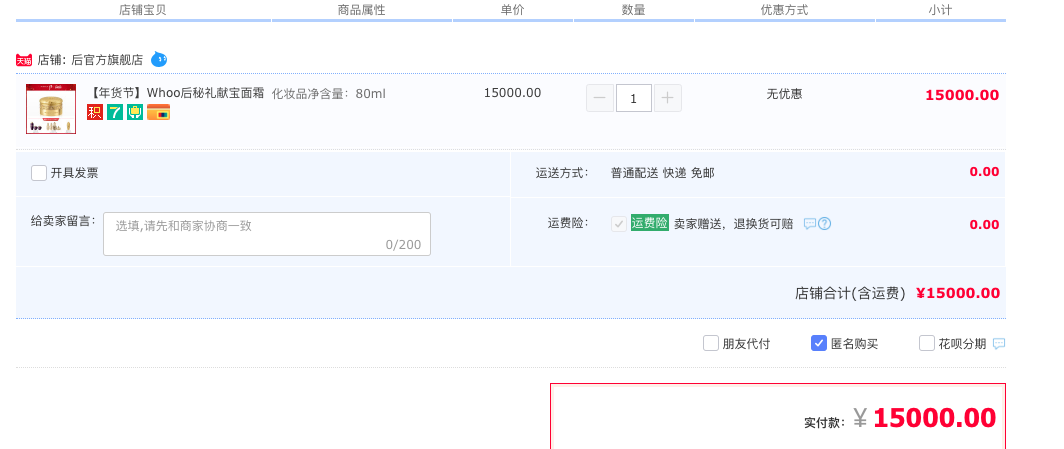This screenshot has width=1064, height=449.
Task: Click the 小计 column header
Action: 940,9
